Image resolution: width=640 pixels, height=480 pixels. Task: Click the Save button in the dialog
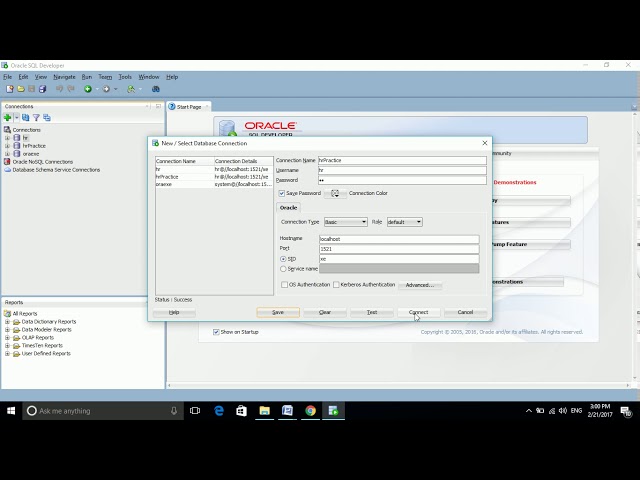tap(278, 312)
